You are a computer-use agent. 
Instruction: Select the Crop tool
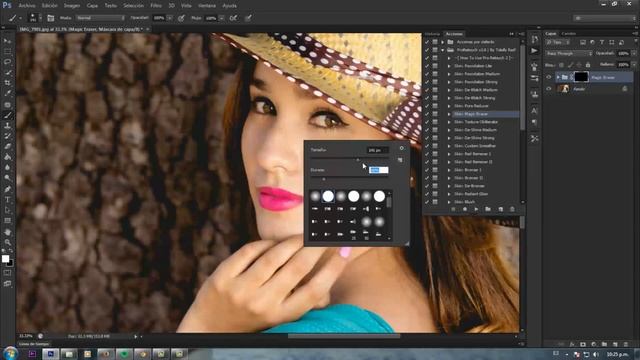pos(7,83)
